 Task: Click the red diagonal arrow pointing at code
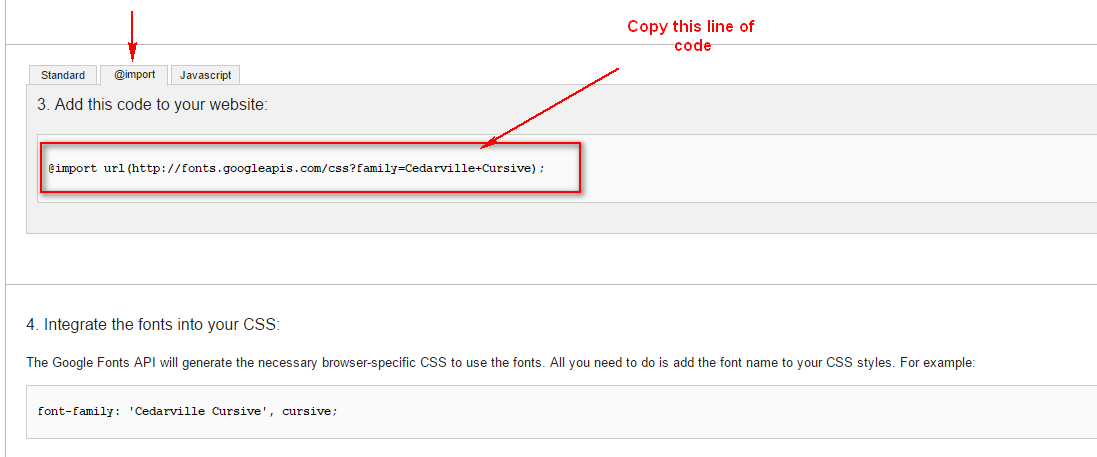[550, 107]
